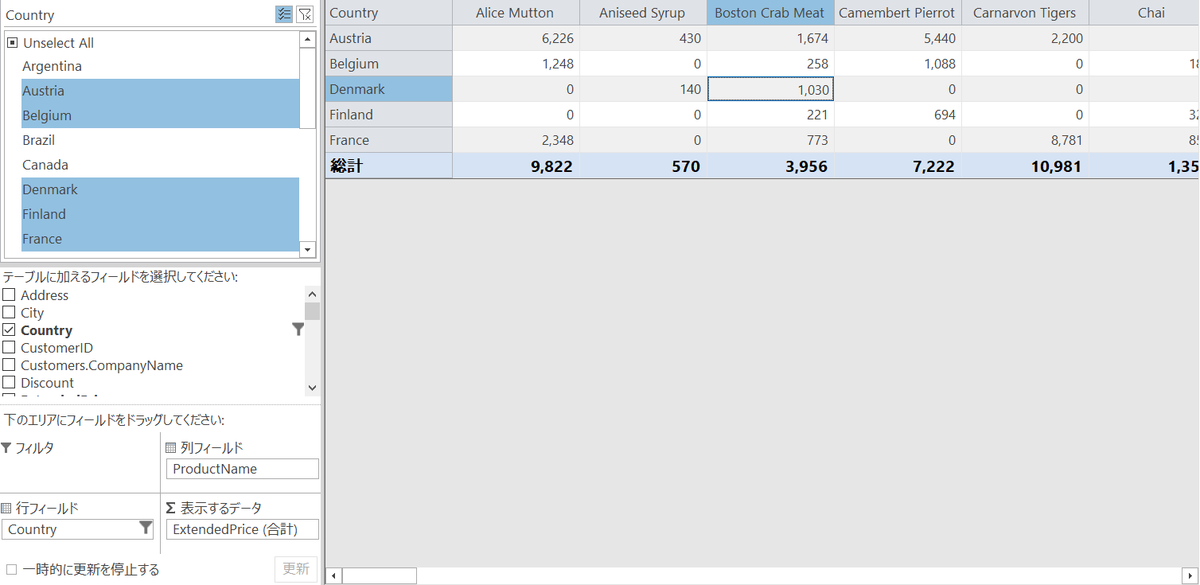This screenshot has height=585, width=1200.
Task: Click the column fields grid icon
Action: pos(171,448)
